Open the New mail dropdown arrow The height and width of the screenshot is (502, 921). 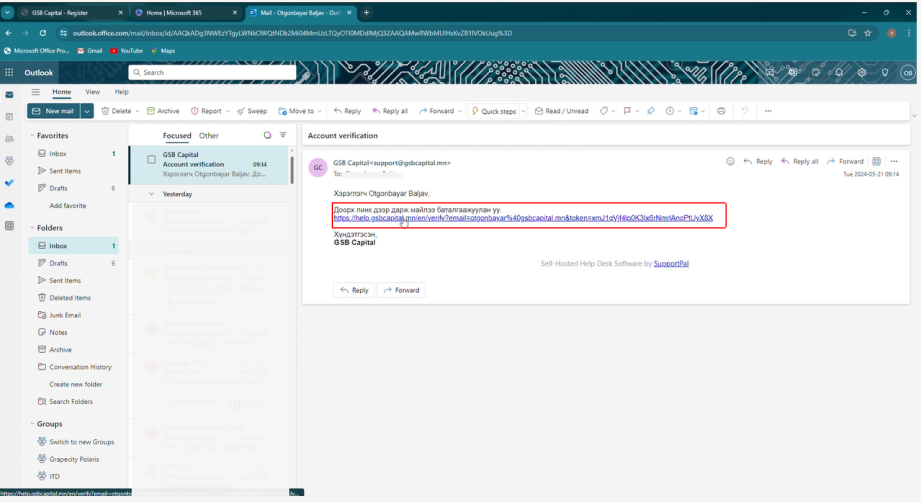pyautogui.click(x=87, y=111)
